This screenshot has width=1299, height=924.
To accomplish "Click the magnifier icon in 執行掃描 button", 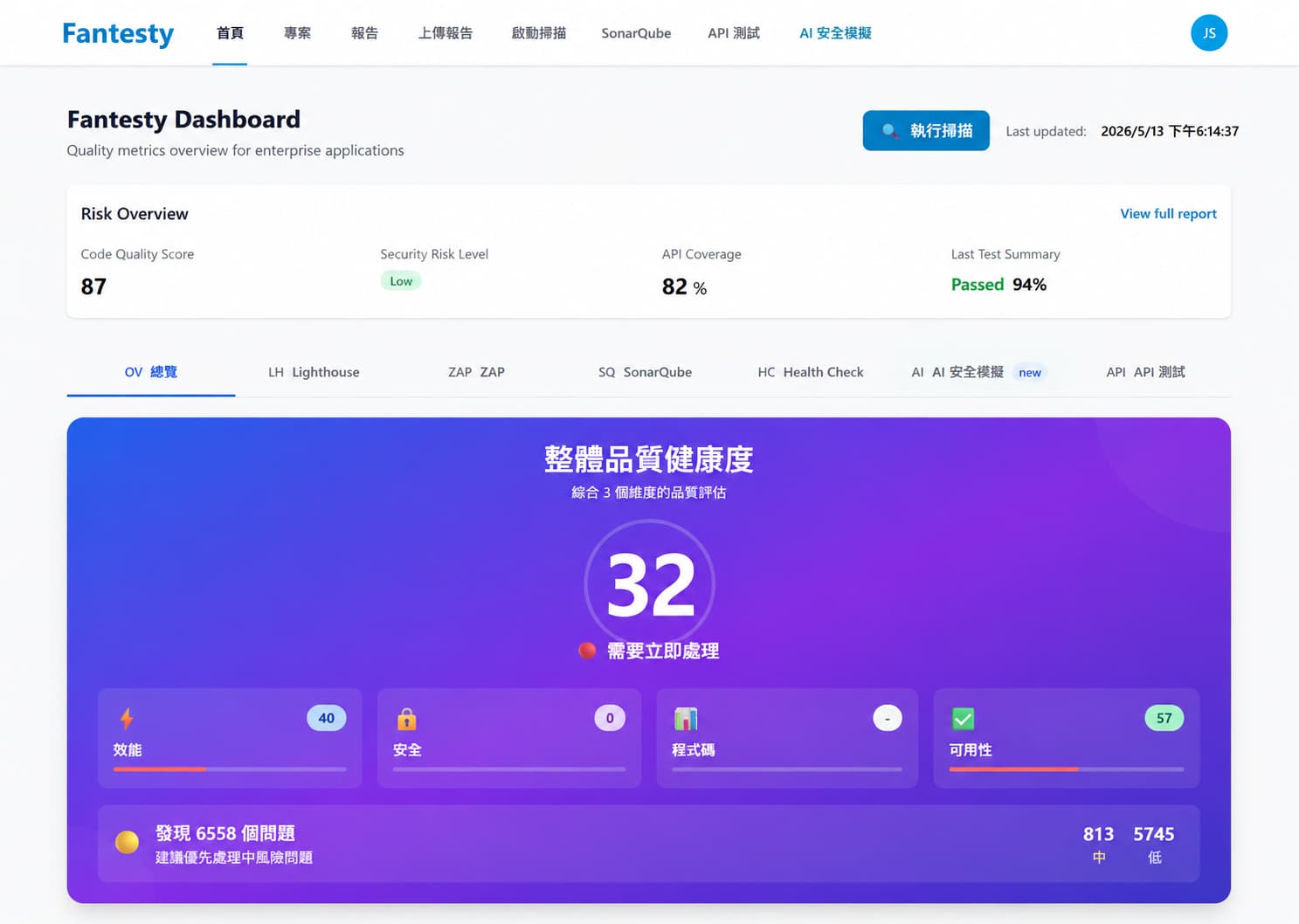I will pos(889,131).
